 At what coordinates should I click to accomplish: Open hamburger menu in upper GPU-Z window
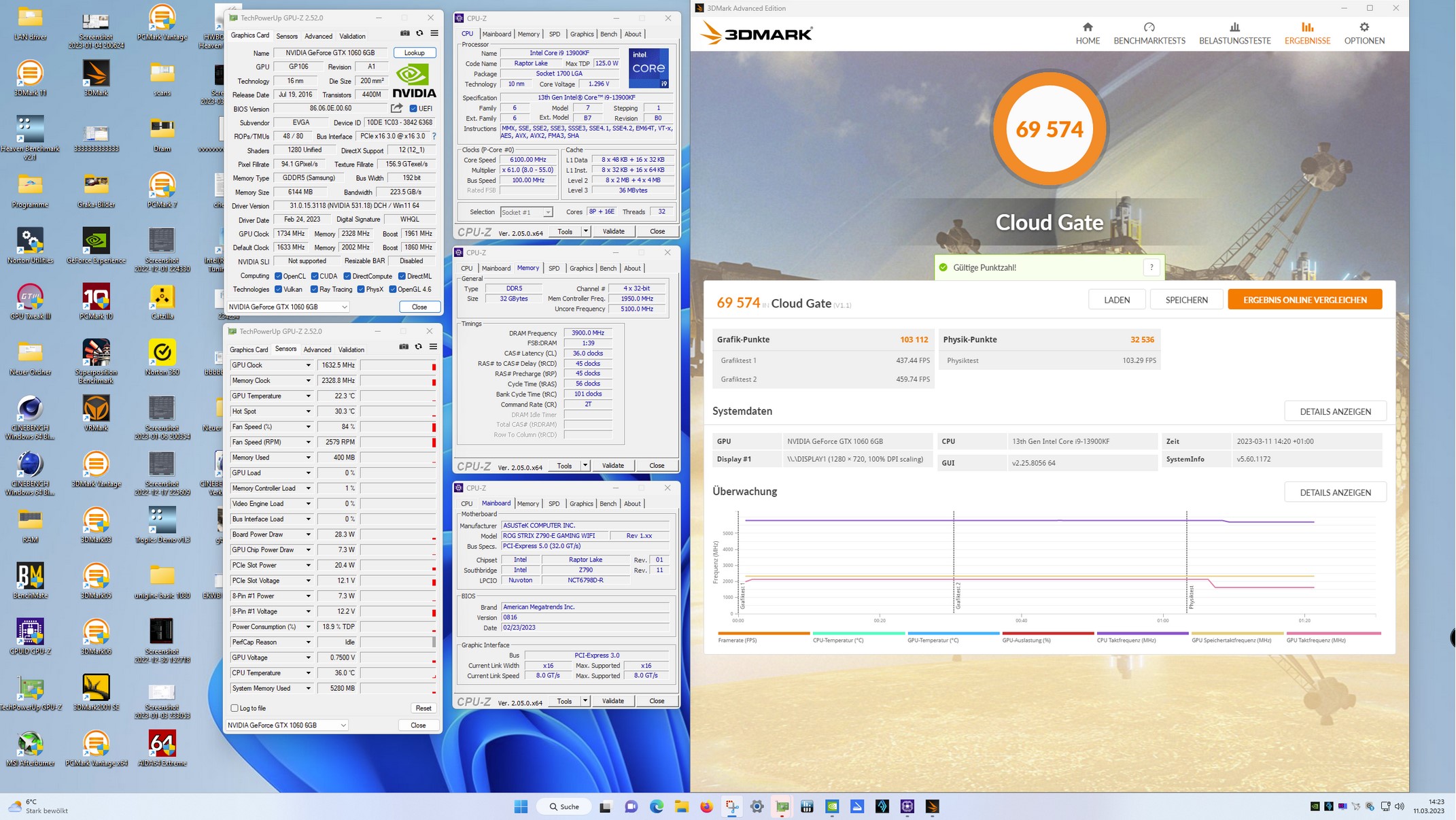coord(434,33)
